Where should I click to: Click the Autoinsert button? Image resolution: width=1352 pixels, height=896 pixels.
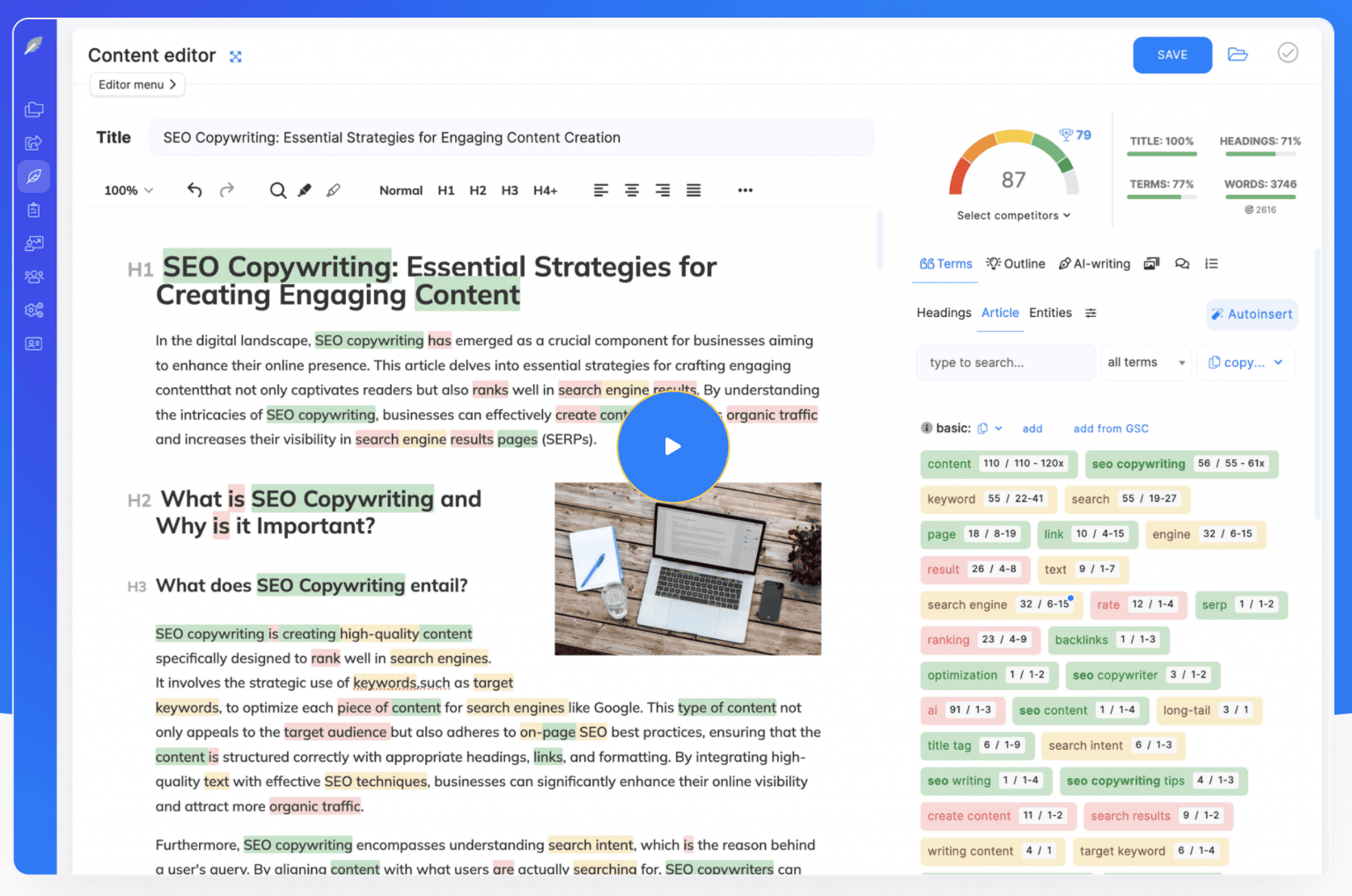pyautogui.click(x=1251, y=314)
